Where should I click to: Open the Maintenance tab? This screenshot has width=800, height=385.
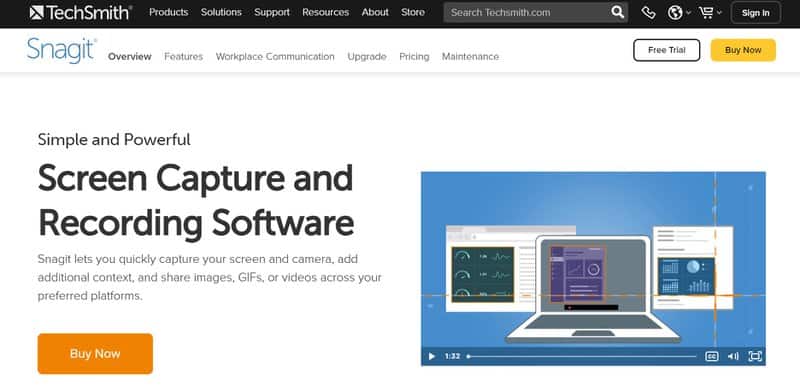tap(470, 57)
